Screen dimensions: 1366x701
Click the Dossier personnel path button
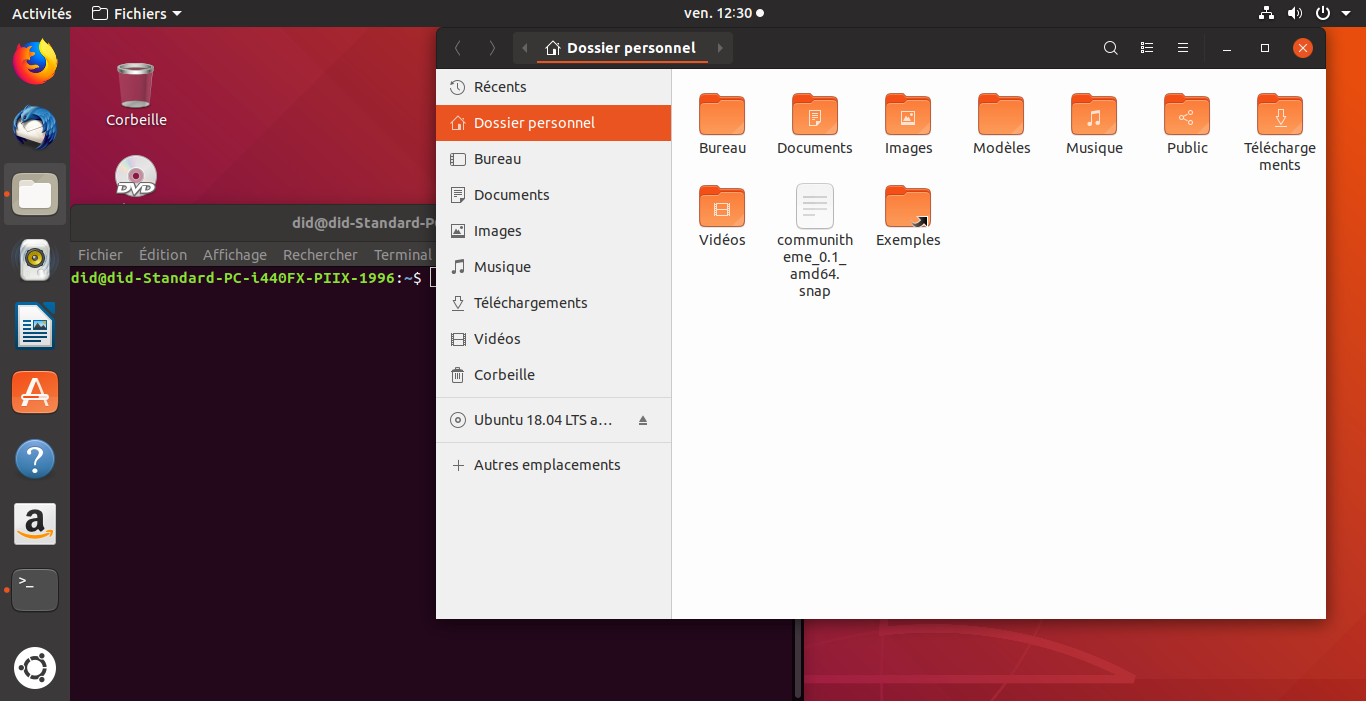pos(622,48)
